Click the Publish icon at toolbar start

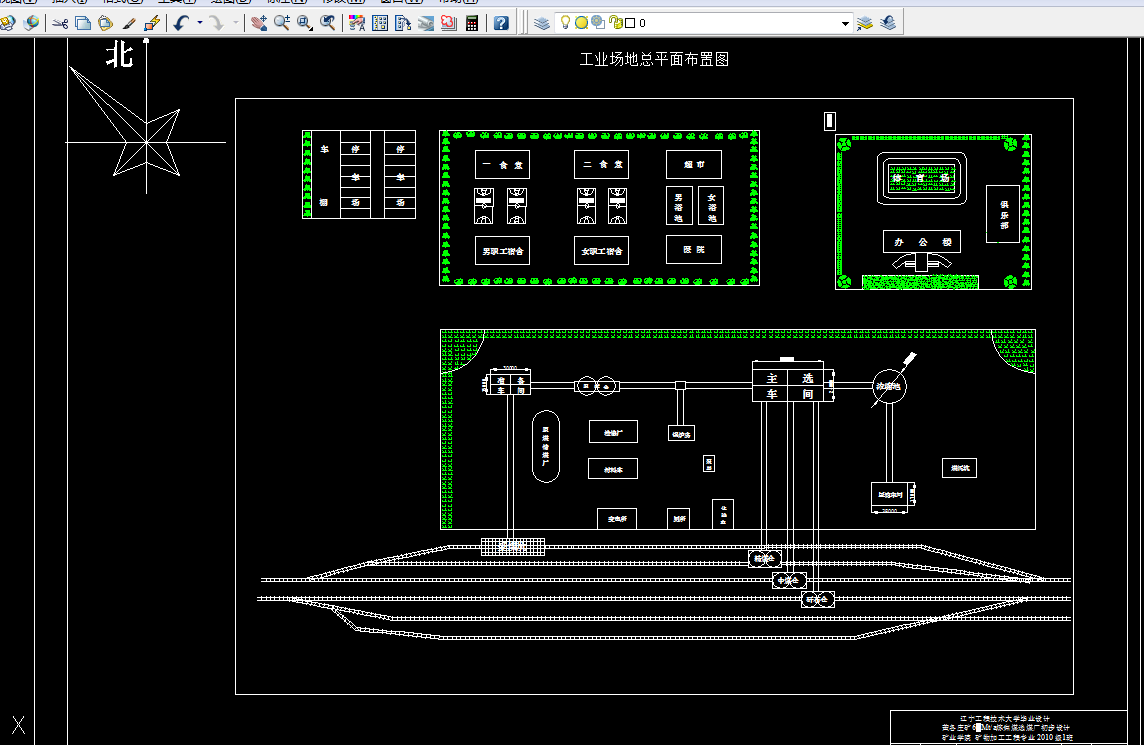[x=7, y=23]
